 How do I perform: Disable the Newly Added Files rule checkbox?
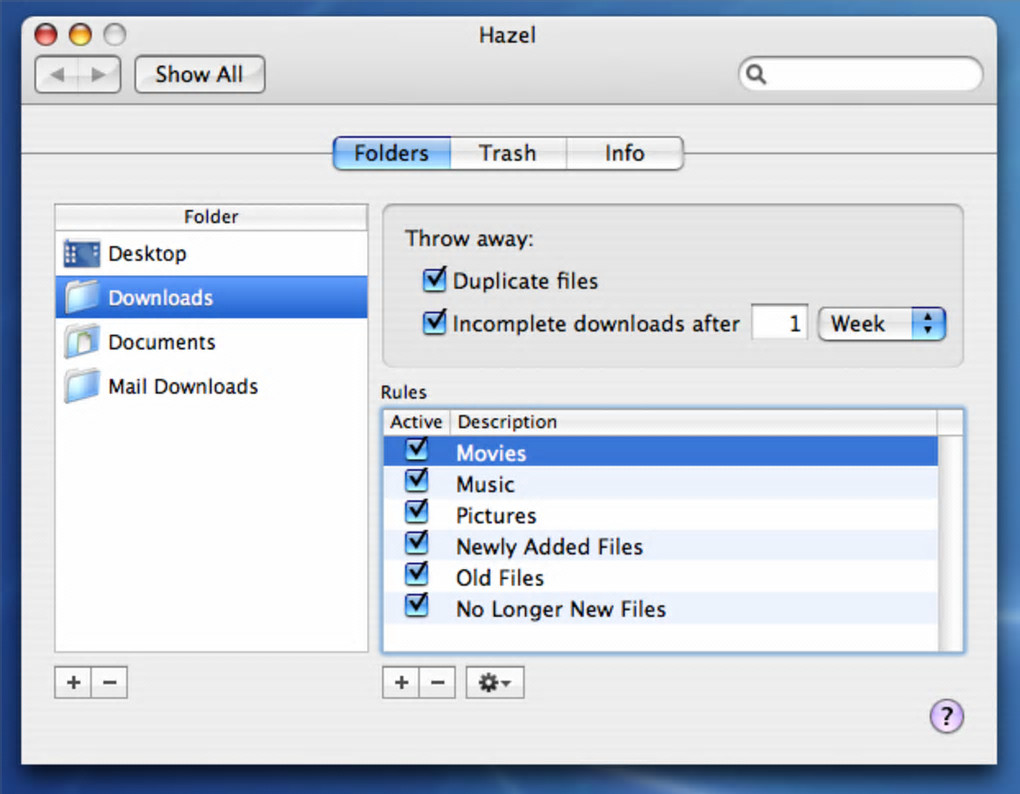tap(416, 544)
